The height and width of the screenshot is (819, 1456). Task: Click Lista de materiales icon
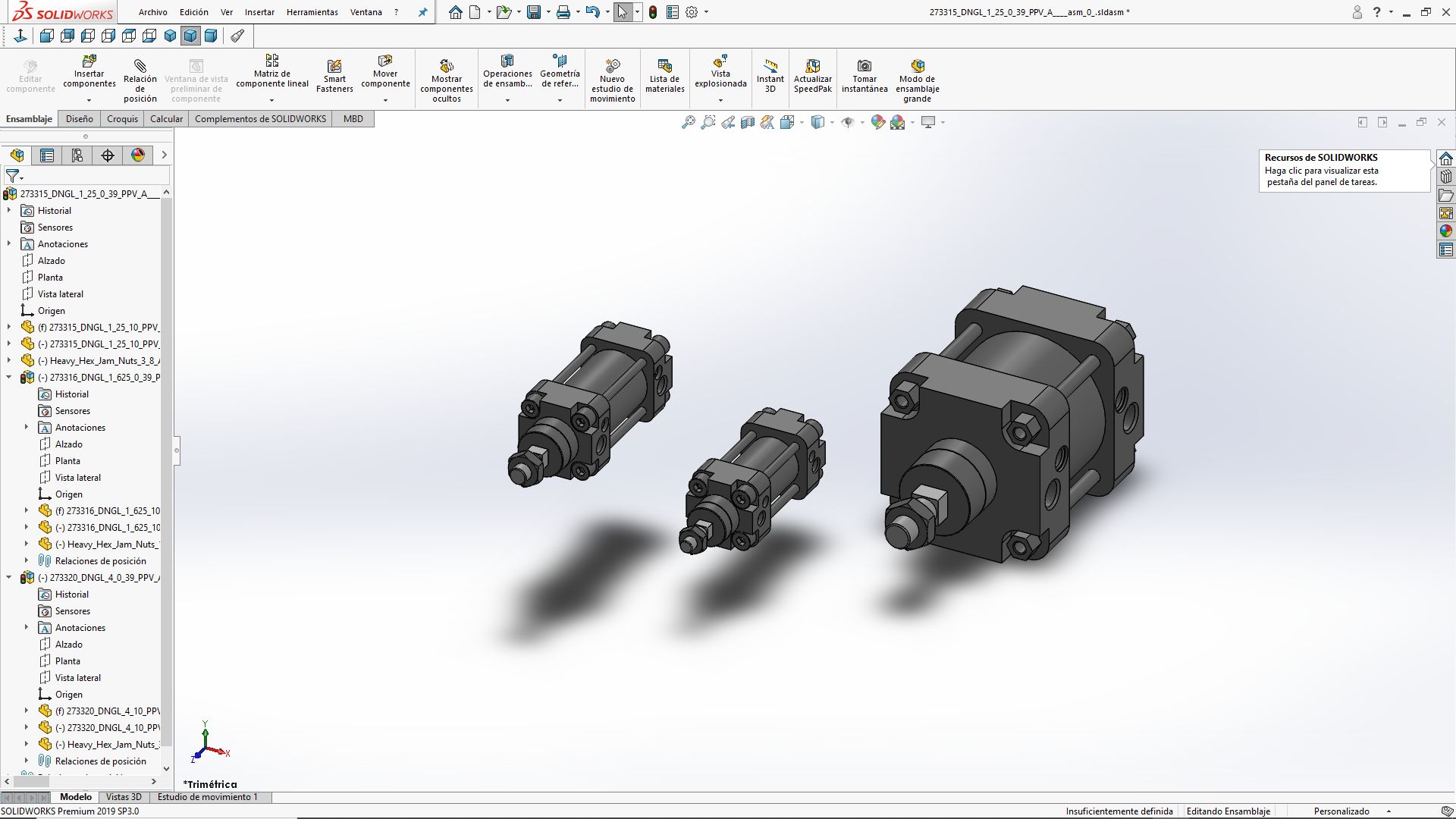click(664, 76)
